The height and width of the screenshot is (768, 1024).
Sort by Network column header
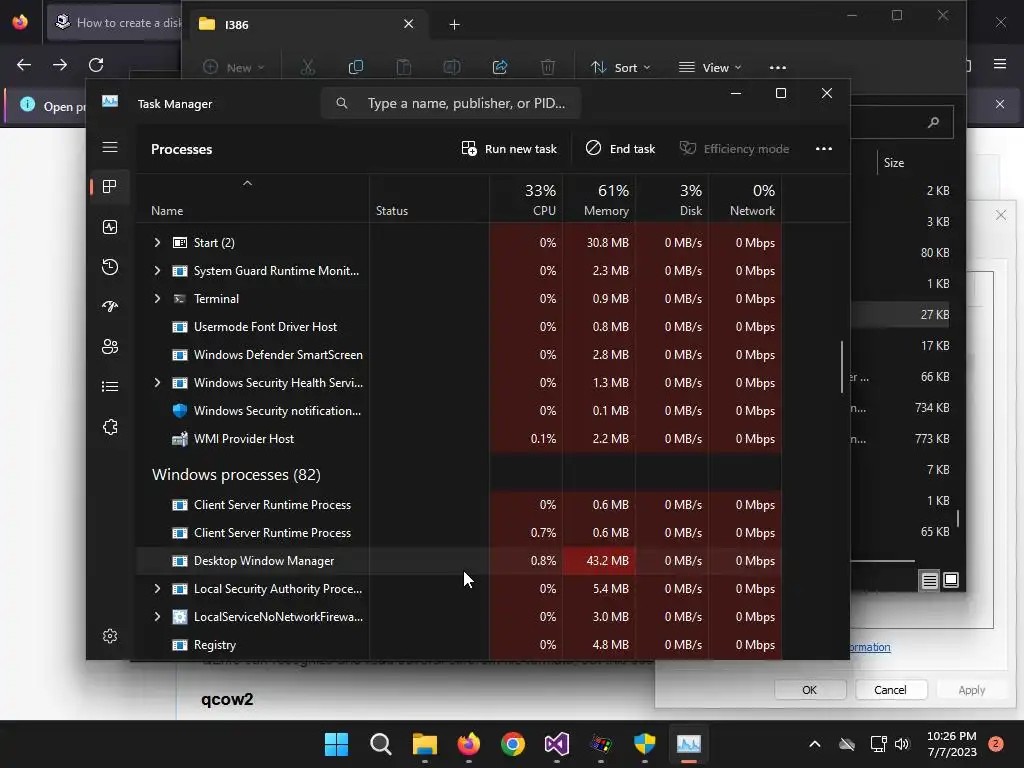[x=746, y=200]
